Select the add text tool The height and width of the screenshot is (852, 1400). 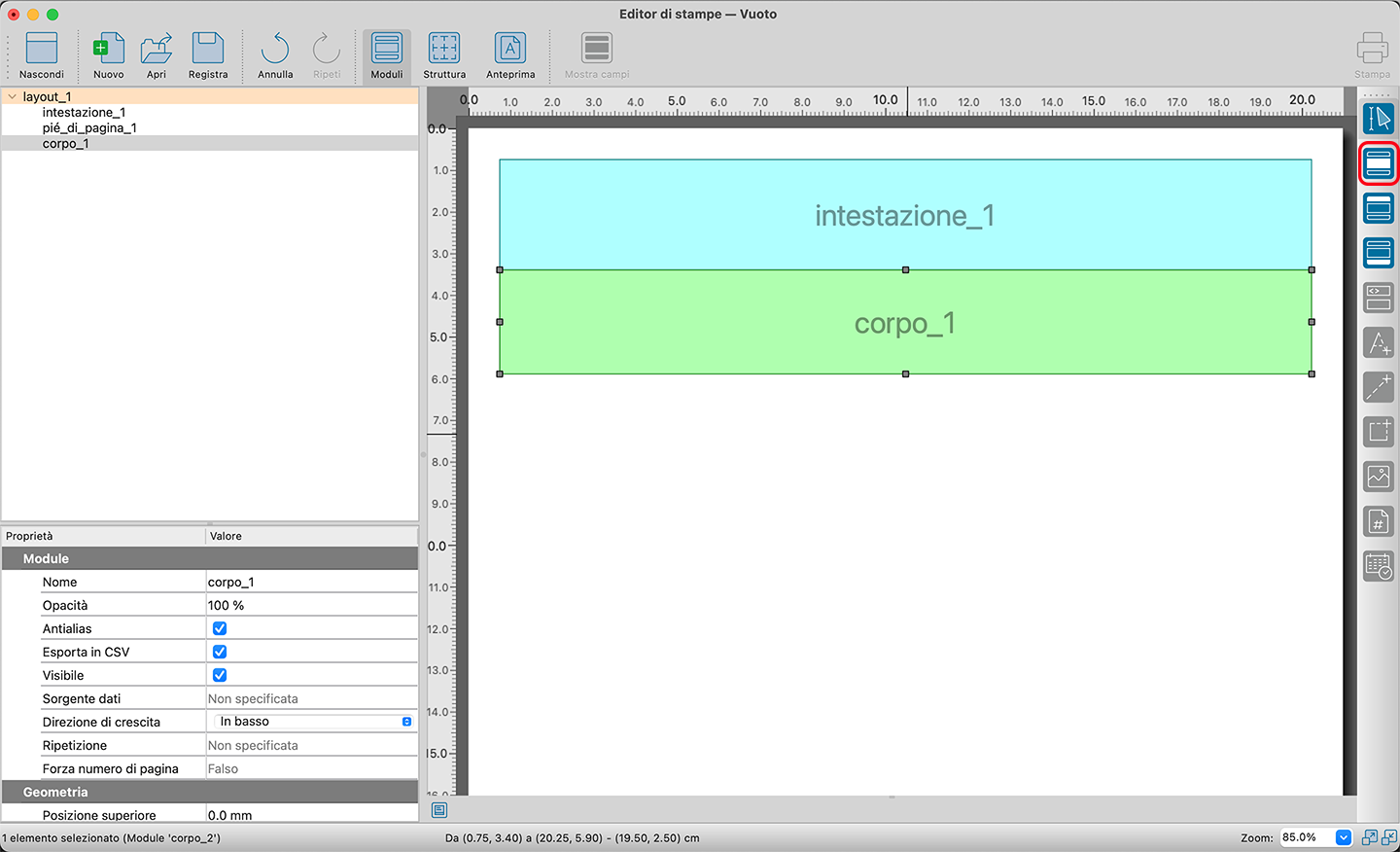(x=1378, y=342)
